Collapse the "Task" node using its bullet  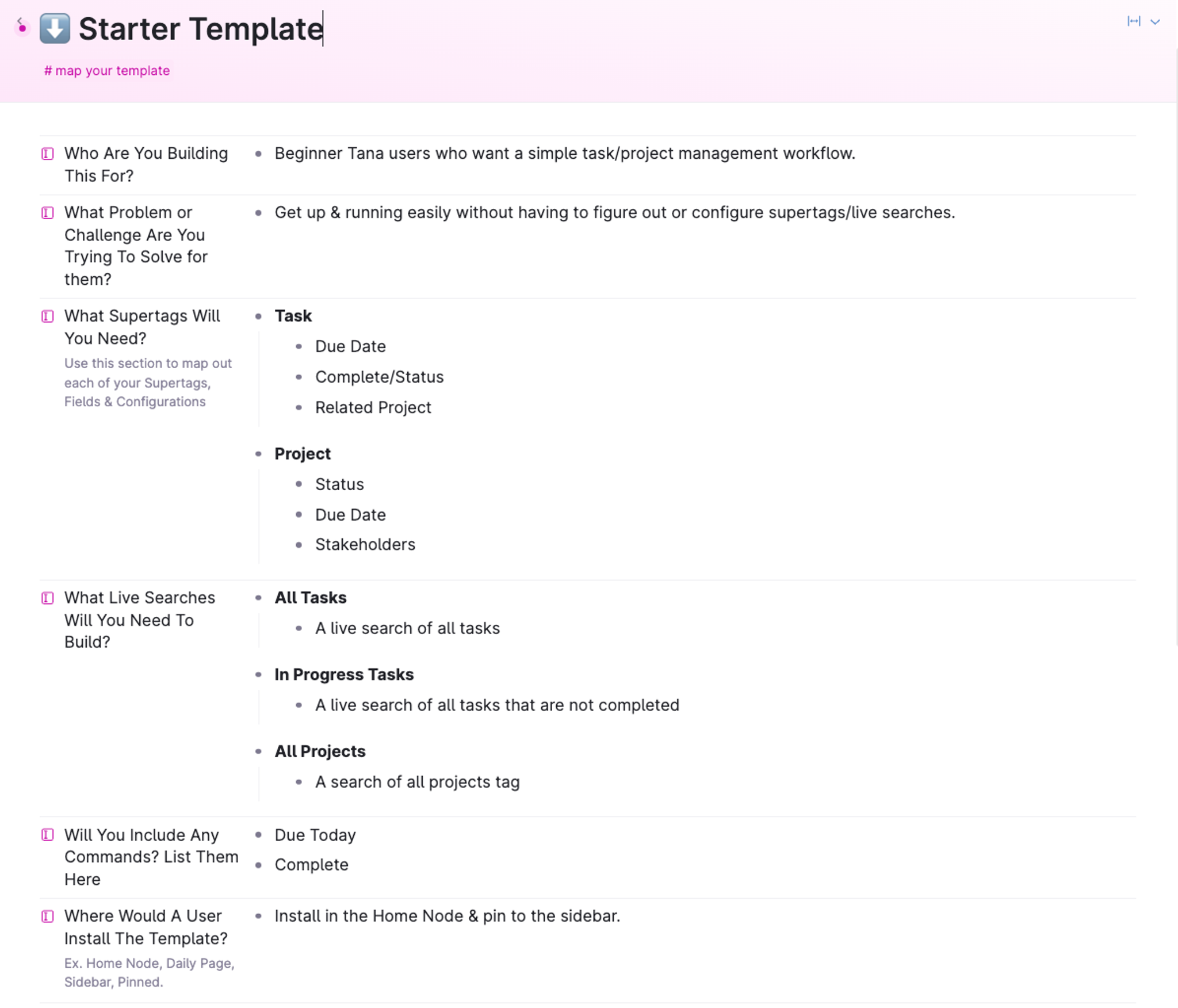[259, 316]
